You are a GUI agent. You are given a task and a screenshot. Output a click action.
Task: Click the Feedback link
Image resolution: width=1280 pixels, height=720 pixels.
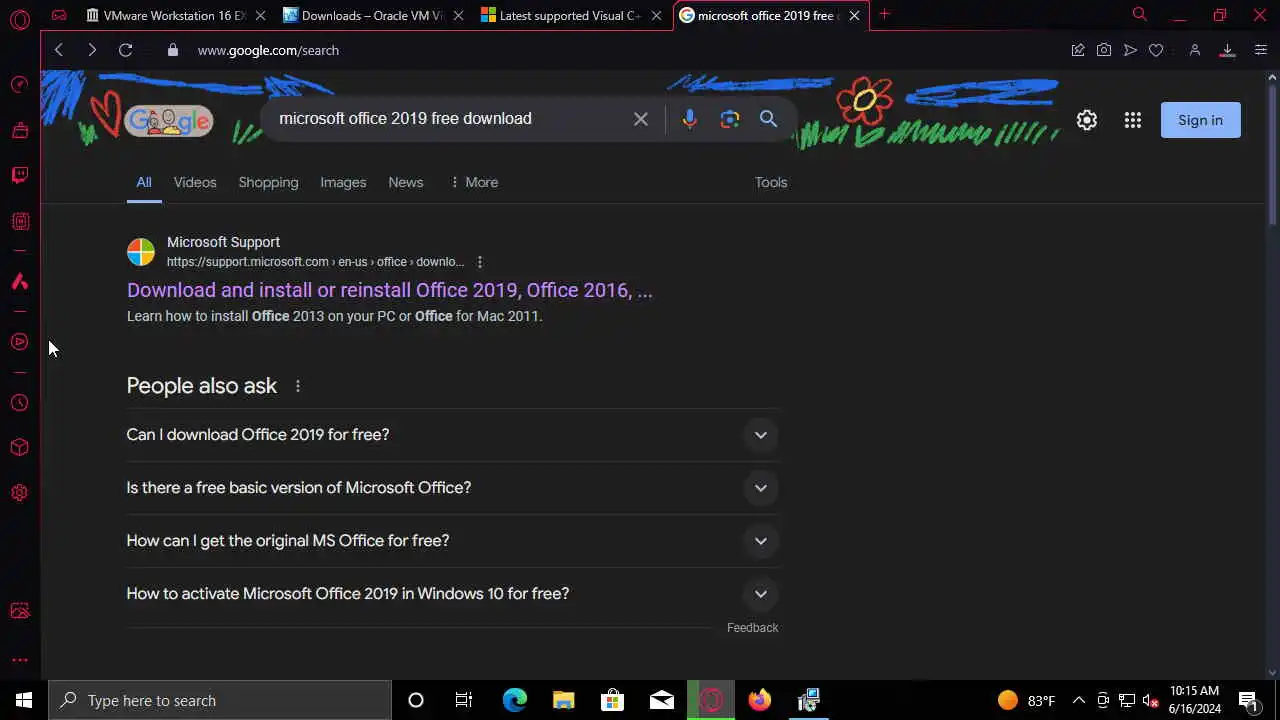point(752,628)
